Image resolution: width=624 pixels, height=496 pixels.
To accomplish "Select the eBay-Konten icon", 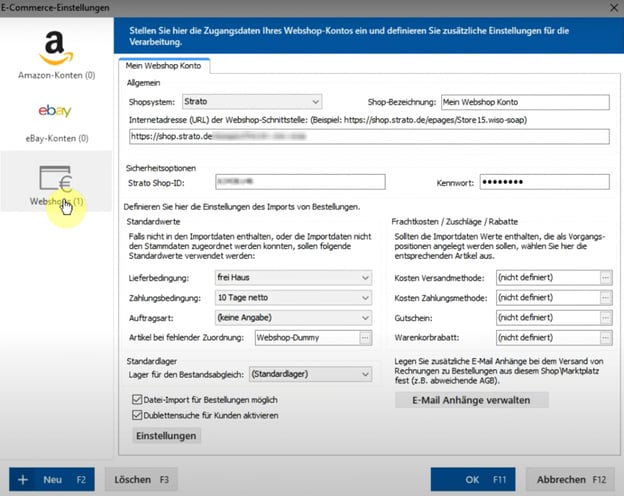I will coord(56,113).
